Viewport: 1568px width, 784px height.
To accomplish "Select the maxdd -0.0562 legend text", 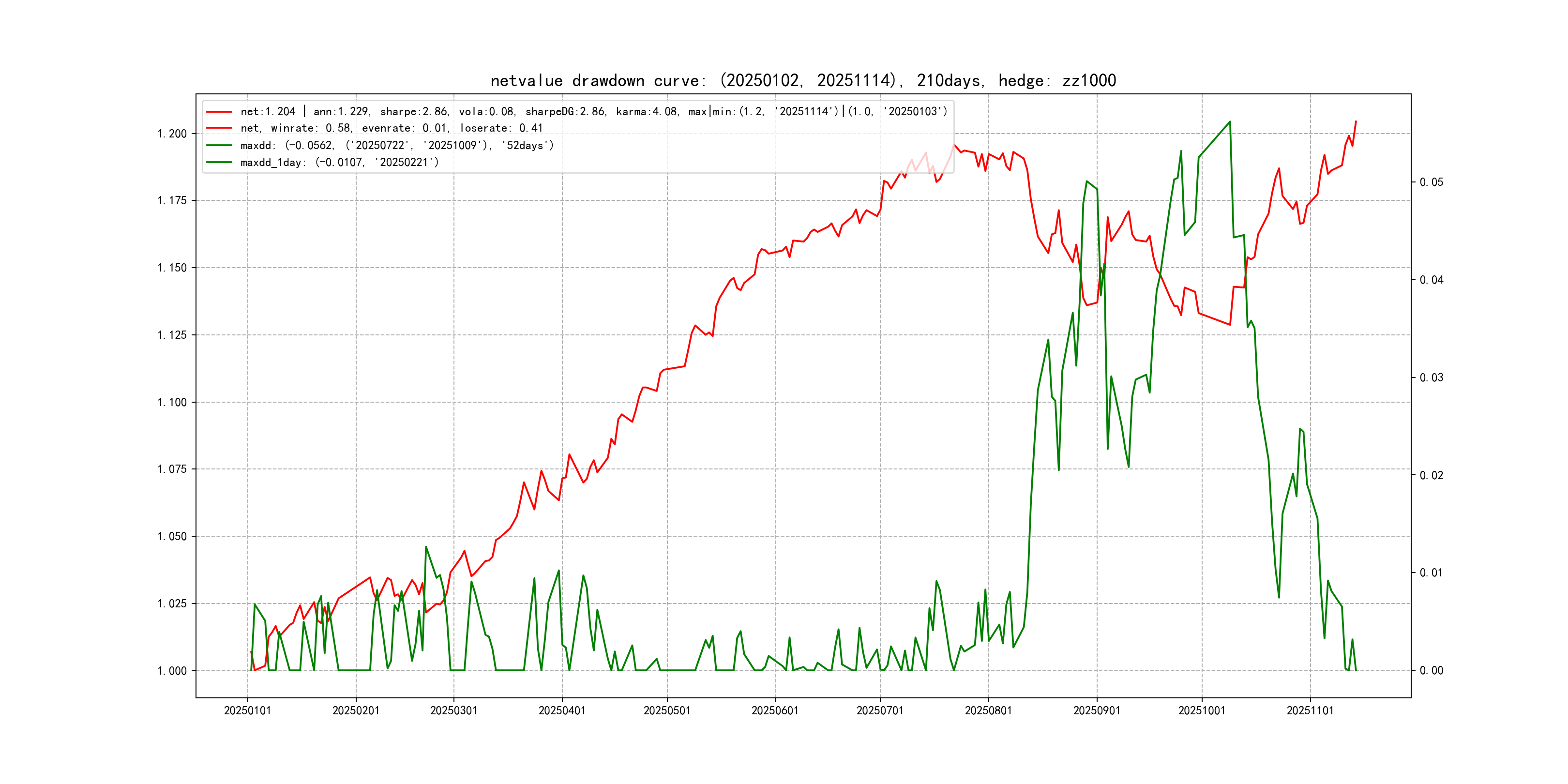I will pos(397,146).
